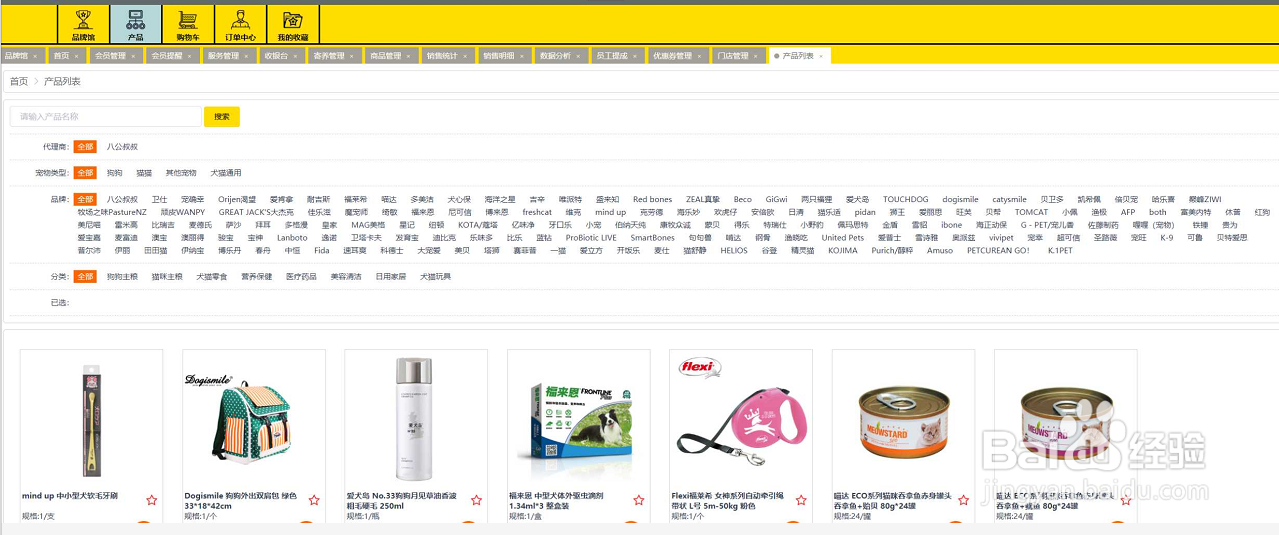Image resolution: width=1279 pixels, height=535 pixels.
Task: Choose the HELIOS brand filter
Action: [x=734, y=251]
